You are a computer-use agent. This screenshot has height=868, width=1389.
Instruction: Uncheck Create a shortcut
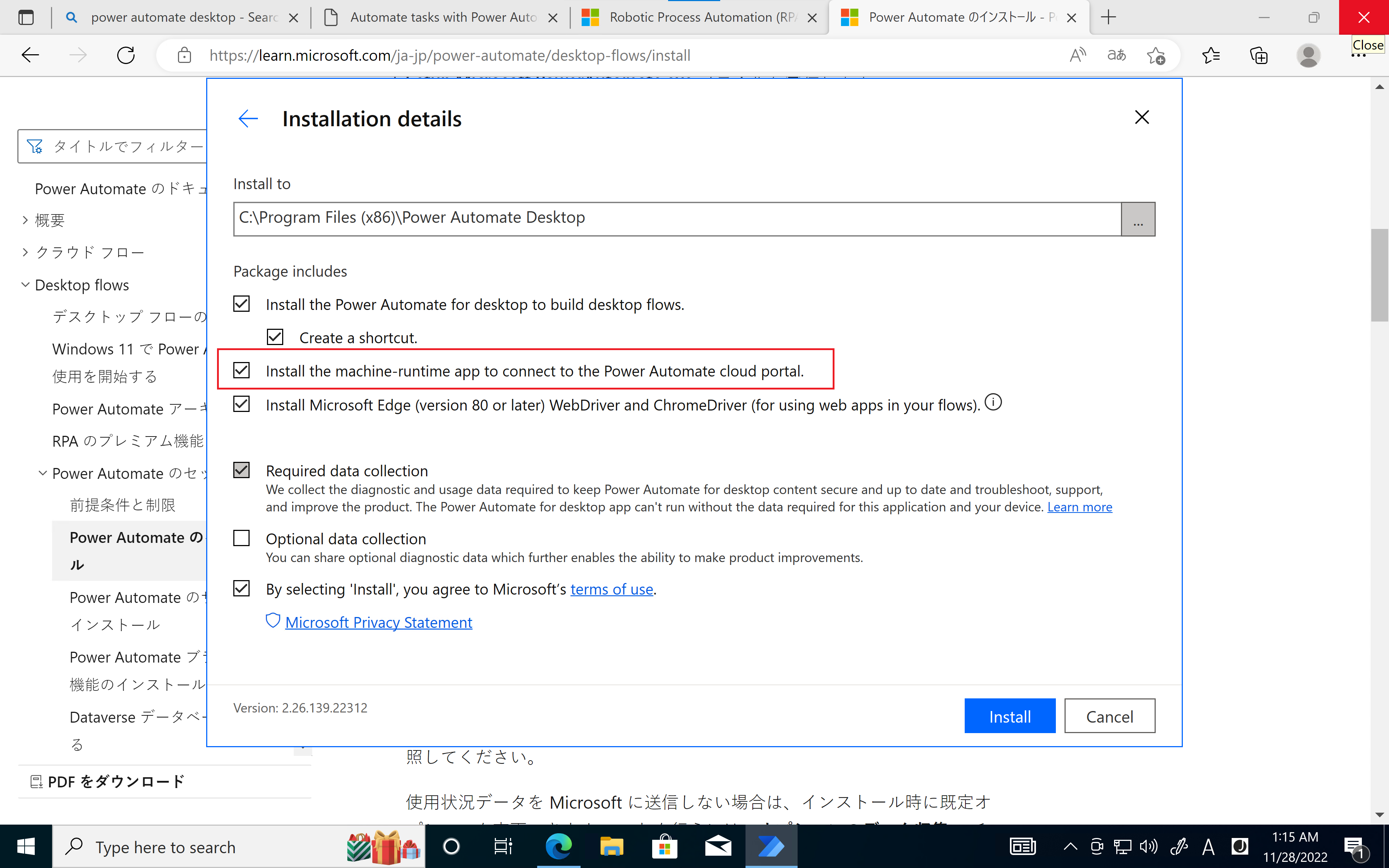click(275, 336)
